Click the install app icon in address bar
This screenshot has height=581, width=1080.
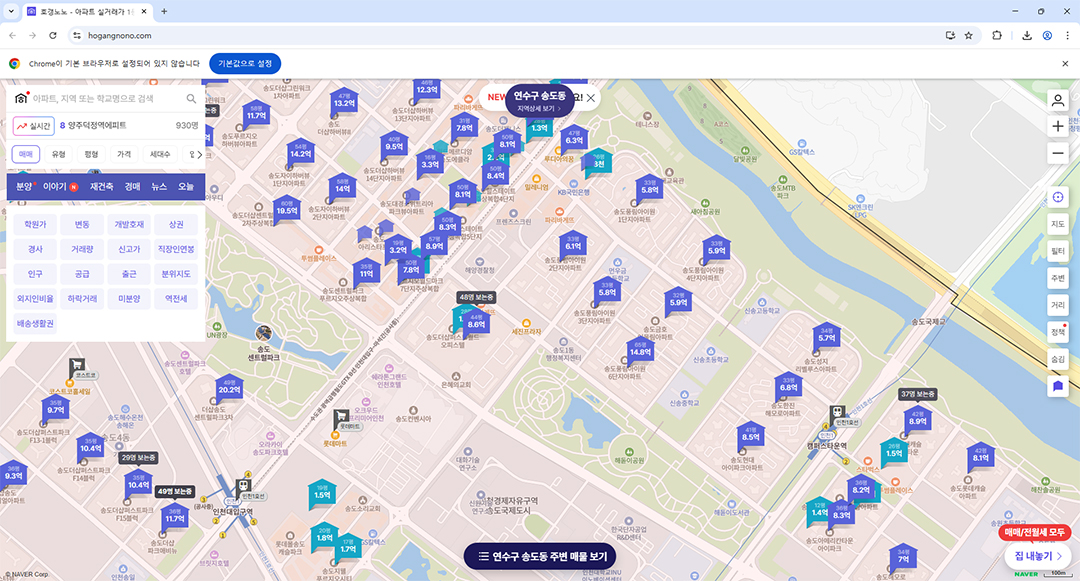tap(951, 35)
